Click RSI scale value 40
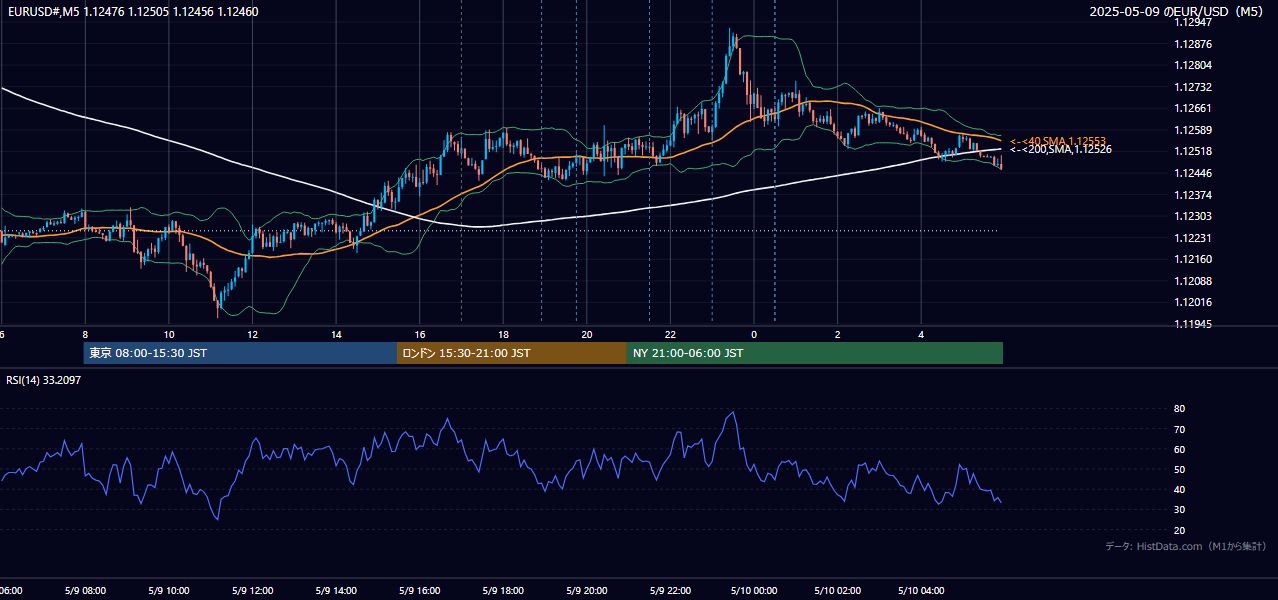 click(1180, 490)
